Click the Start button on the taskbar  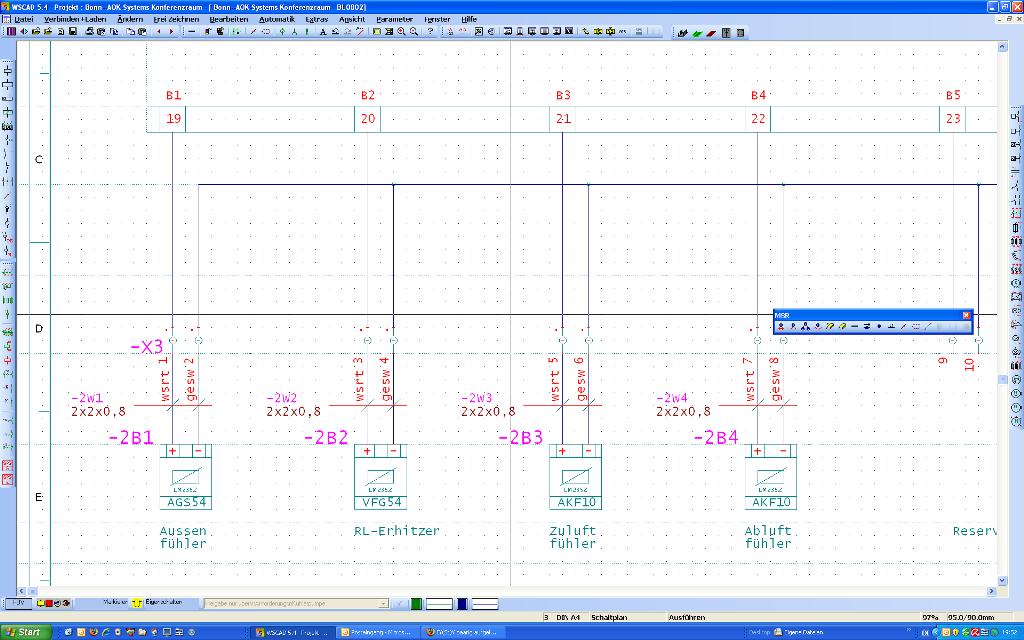[25, 632]
